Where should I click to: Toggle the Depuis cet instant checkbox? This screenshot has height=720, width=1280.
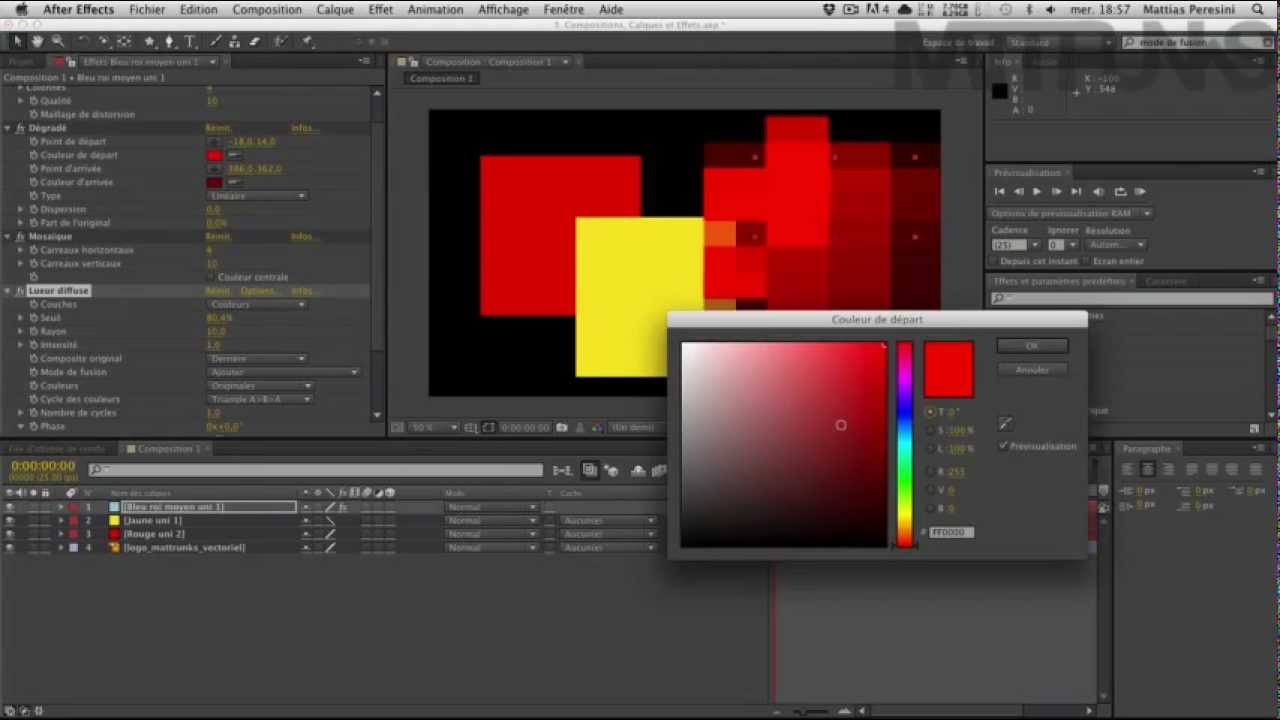tap(993, 261)
